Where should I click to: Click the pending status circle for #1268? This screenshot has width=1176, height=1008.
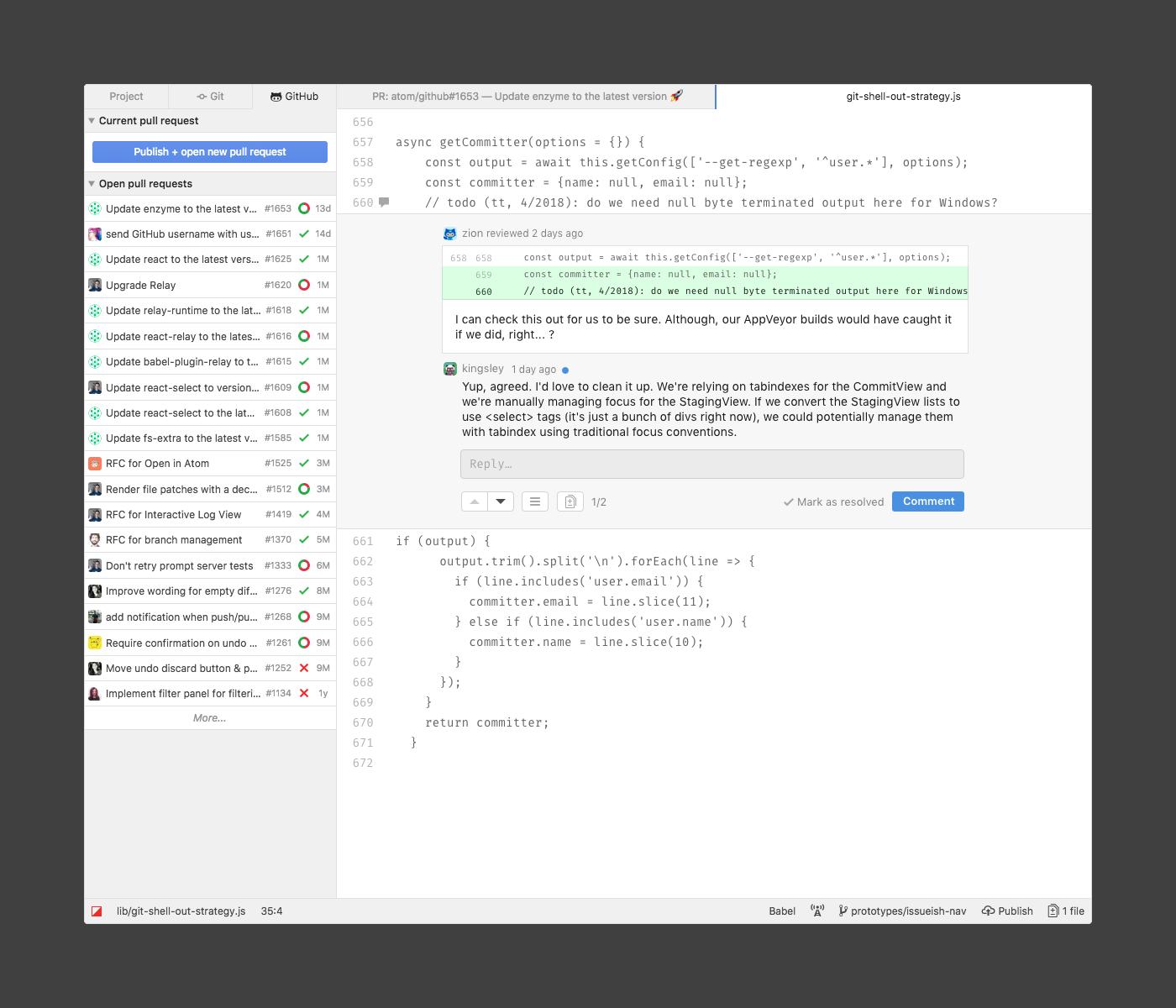(304, 617)
